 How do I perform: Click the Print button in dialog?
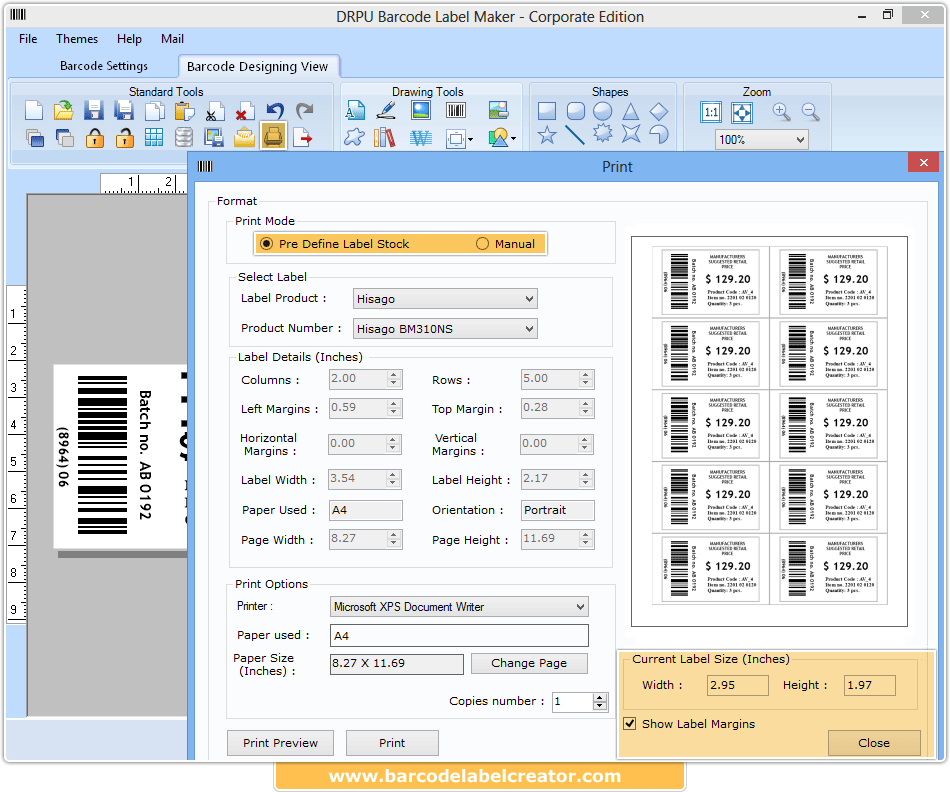tap(392, 743)
